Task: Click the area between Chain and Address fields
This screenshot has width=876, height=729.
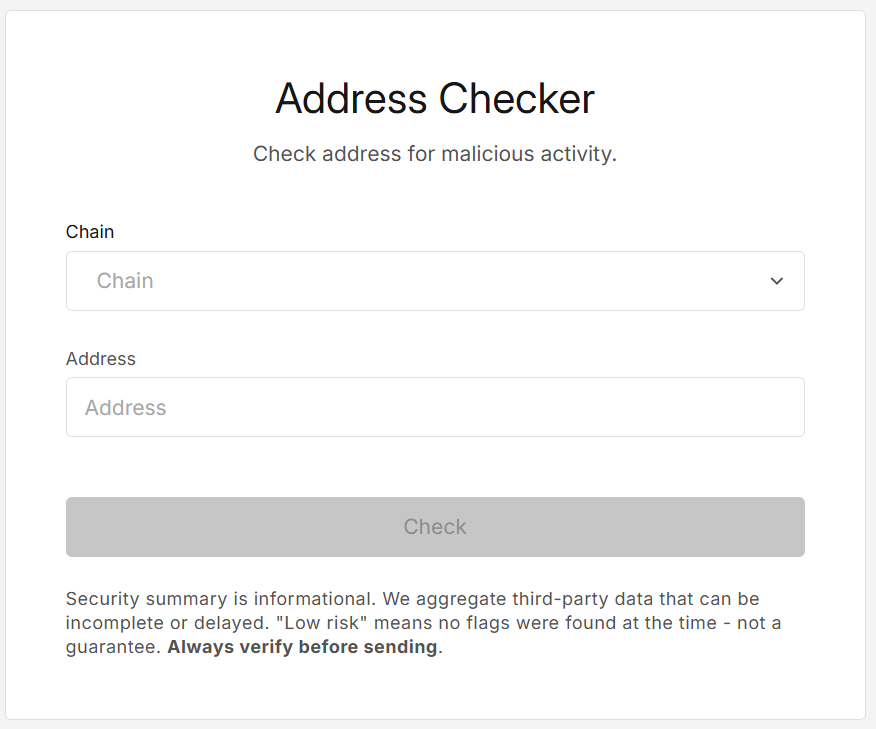Action: [435, 335]
